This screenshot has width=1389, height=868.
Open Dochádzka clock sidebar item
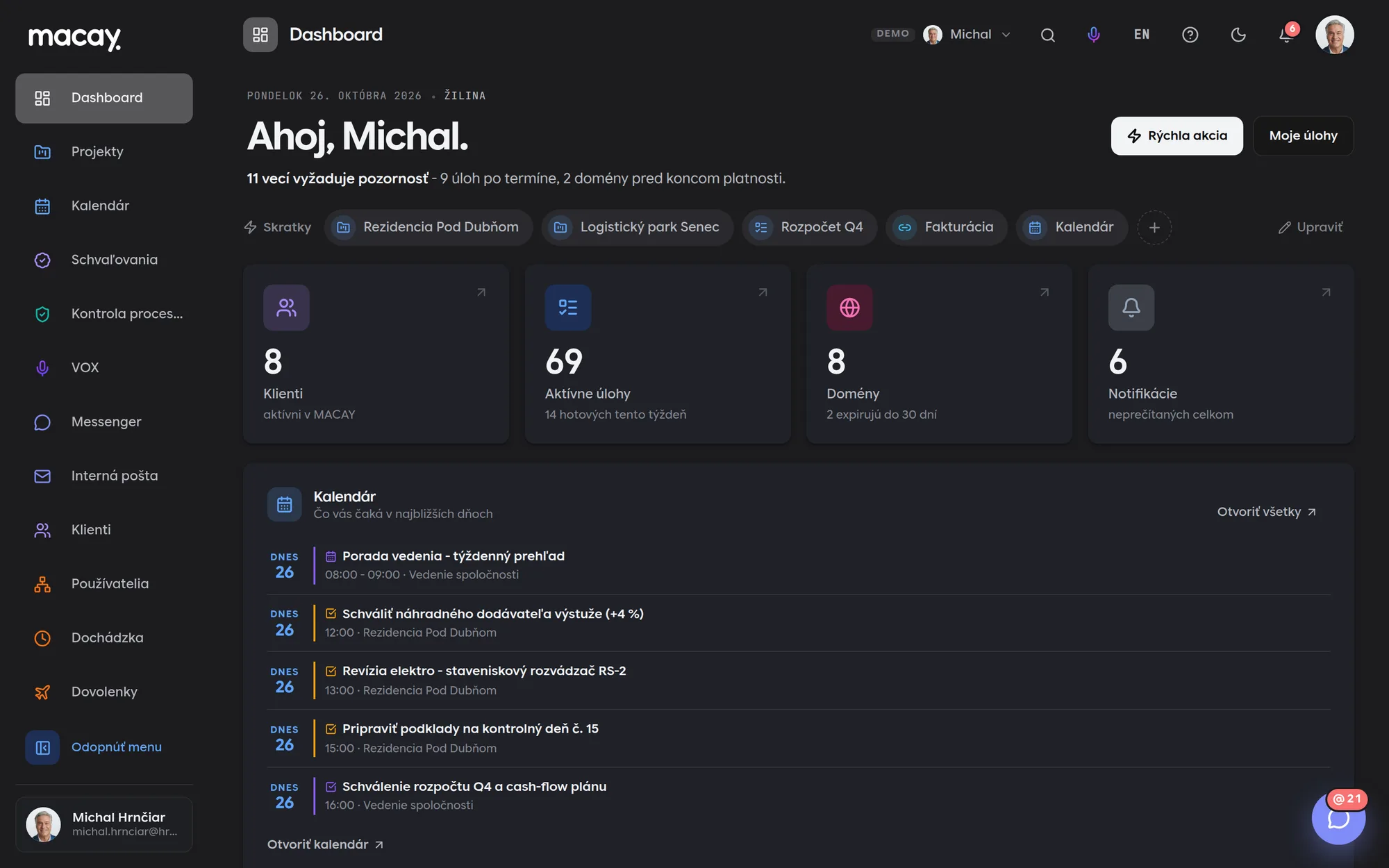coord(104,638)
